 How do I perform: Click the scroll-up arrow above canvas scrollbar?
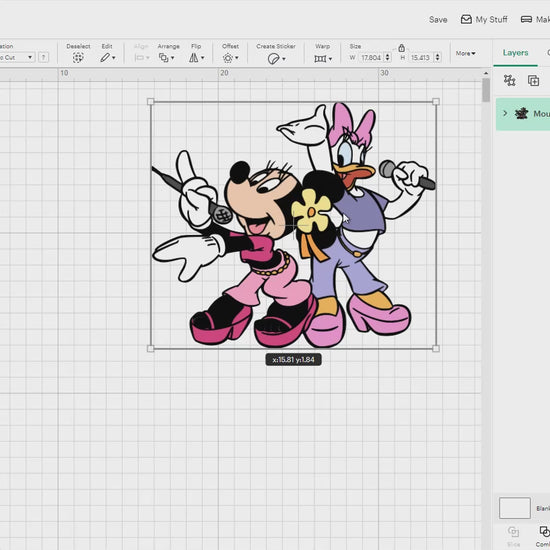(x=486, y=73)
